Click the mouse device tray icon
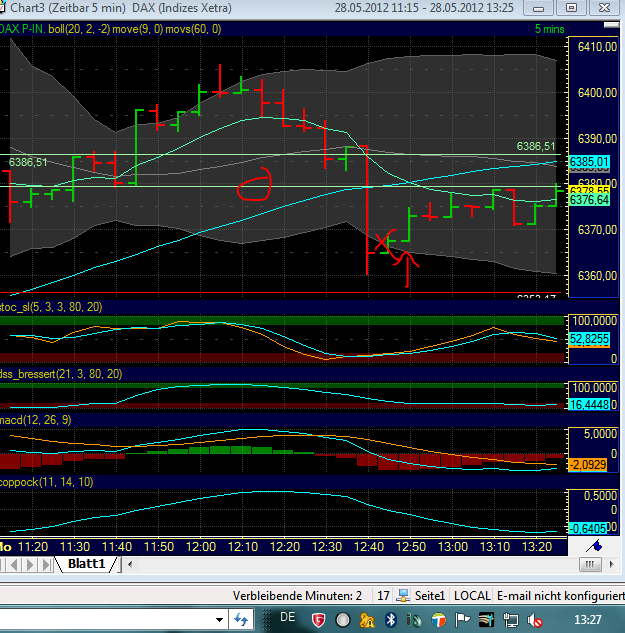 tap(414, 620)
